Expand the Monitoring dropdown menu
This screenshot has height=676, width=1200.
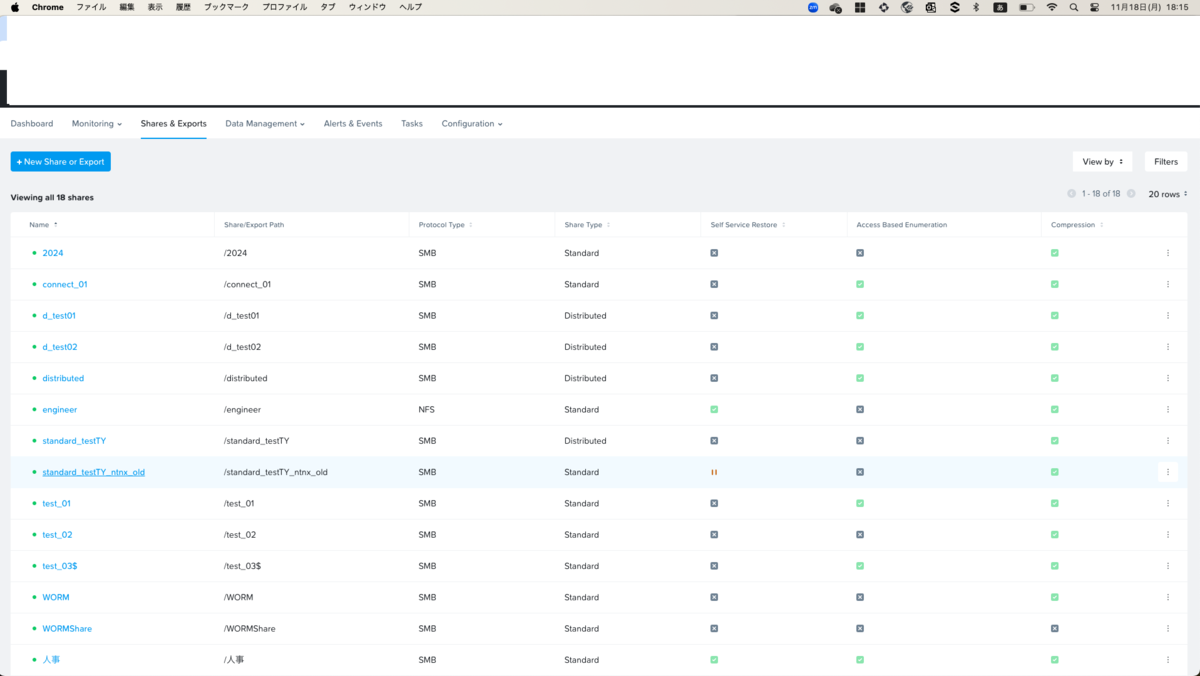click(97, 124)
